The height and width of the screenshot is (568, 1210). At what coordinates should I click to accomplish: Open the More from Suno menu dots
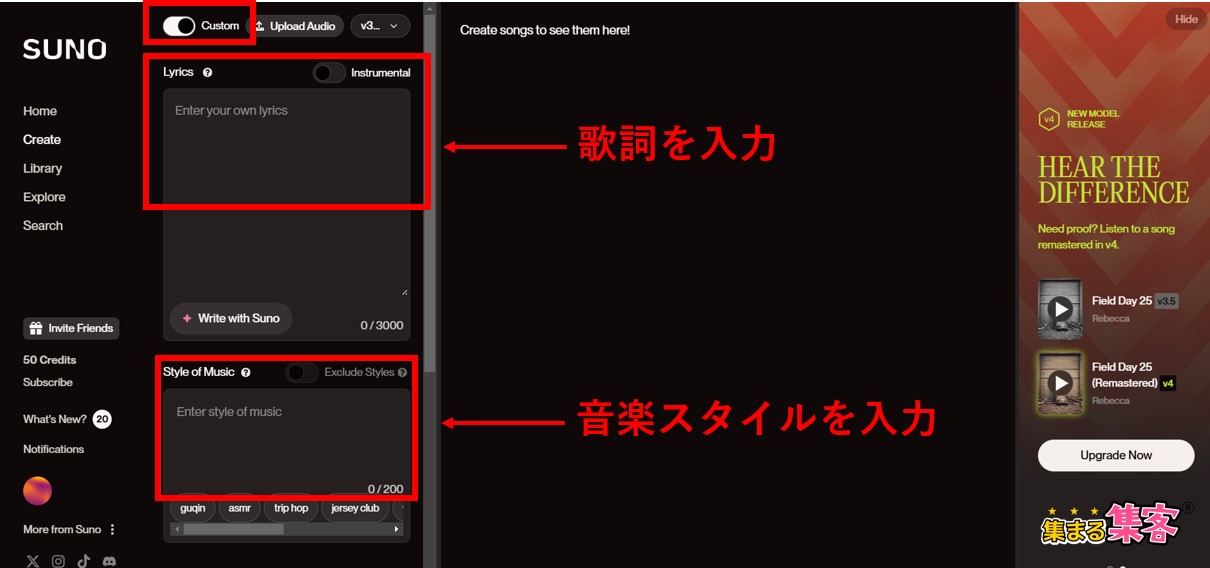click(112, 529)
